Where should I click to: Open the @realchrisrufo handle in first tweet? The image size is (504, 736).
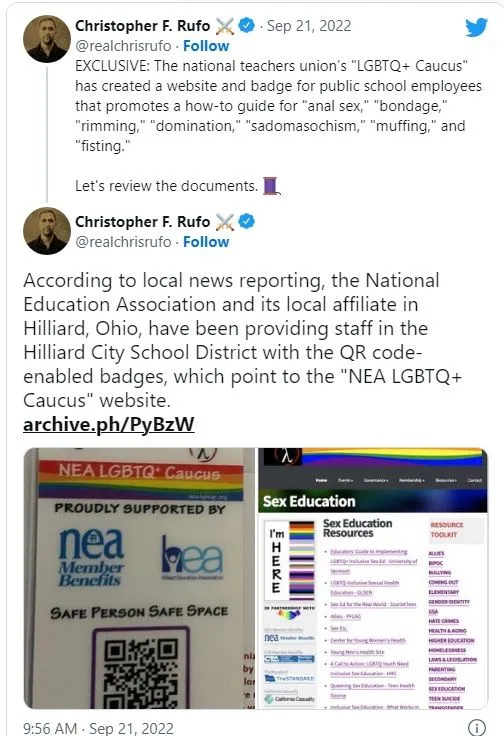[x=123, y=46]
